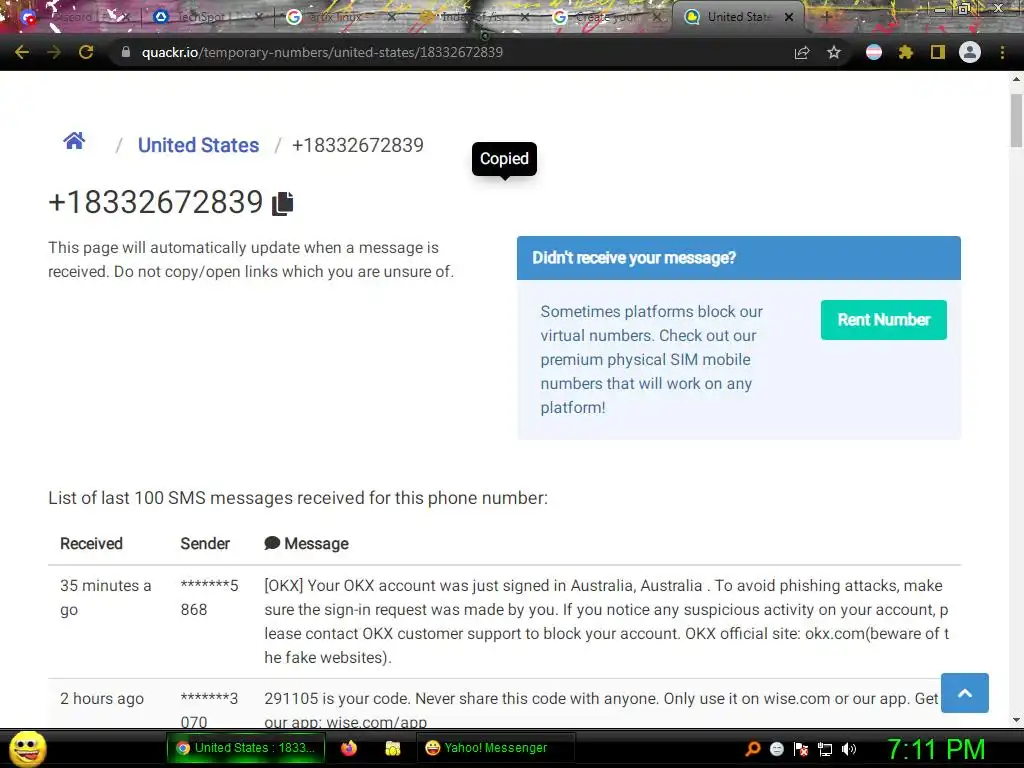Switch to the Index of tab
This screenshot has height=768, width=1024.
(473, 17)
